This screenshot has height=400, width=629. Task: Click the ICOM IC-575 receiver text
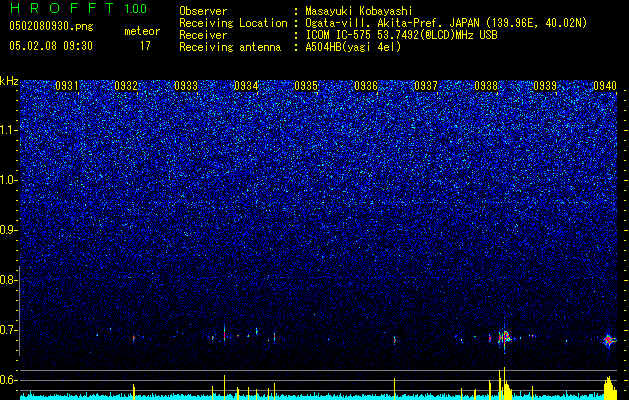401,35
